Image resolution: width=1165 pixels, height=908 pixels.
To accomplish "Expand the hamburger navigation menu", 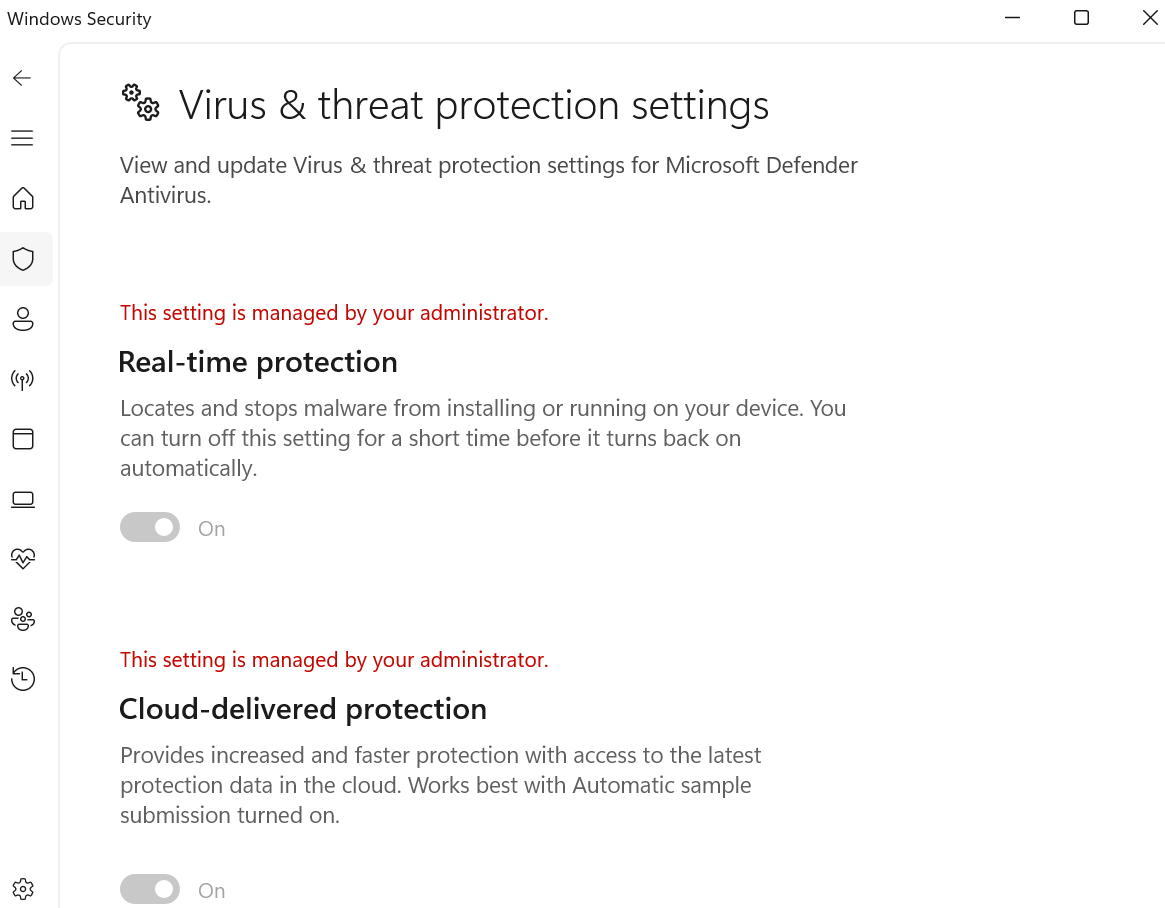I will [22, 138].
